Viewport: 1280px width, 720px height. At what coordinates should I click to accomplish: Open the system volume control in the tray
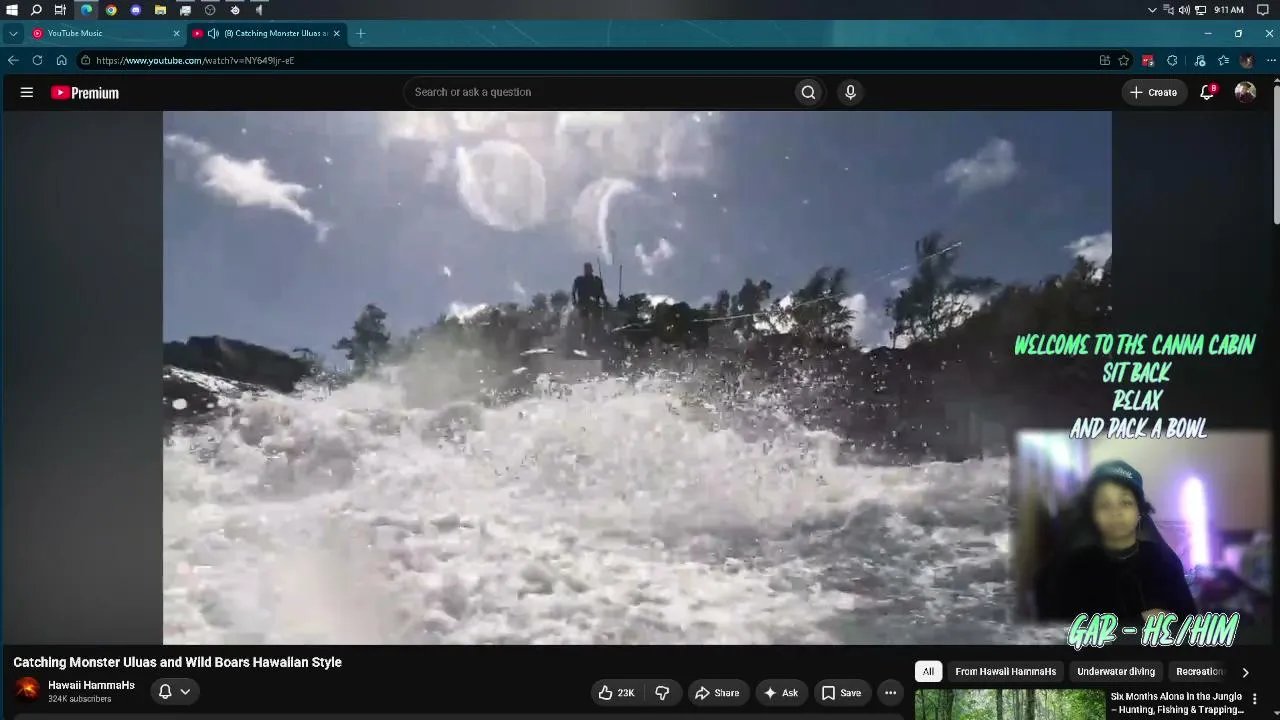(1184, 10)
